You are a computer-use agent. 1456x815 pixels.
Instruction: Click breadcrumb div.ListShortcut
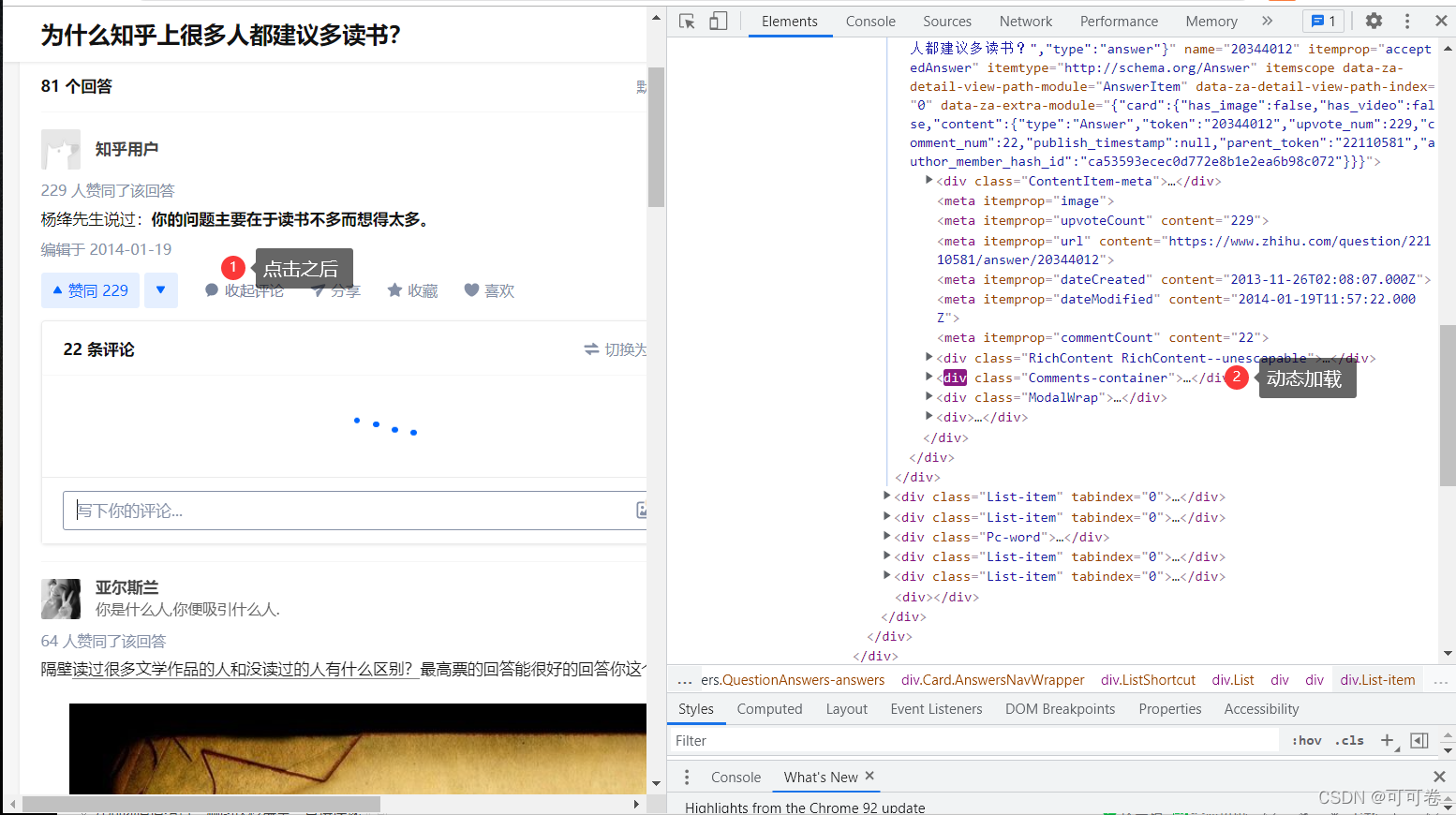1148,680
